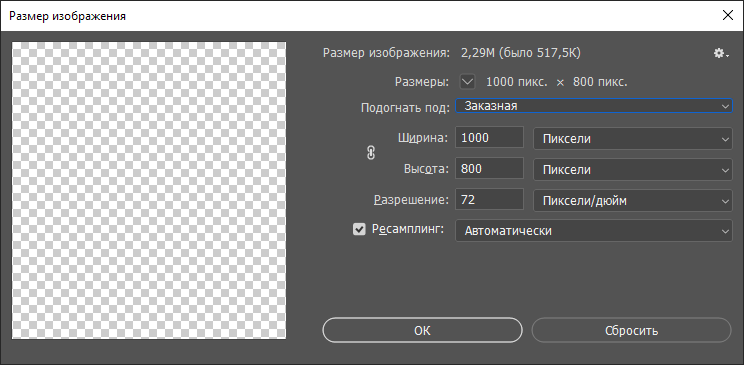Click the transparent checkerboard preview area
Viewport: 744px width, 365px height.
pyautogui.click(x=149, y=190)
